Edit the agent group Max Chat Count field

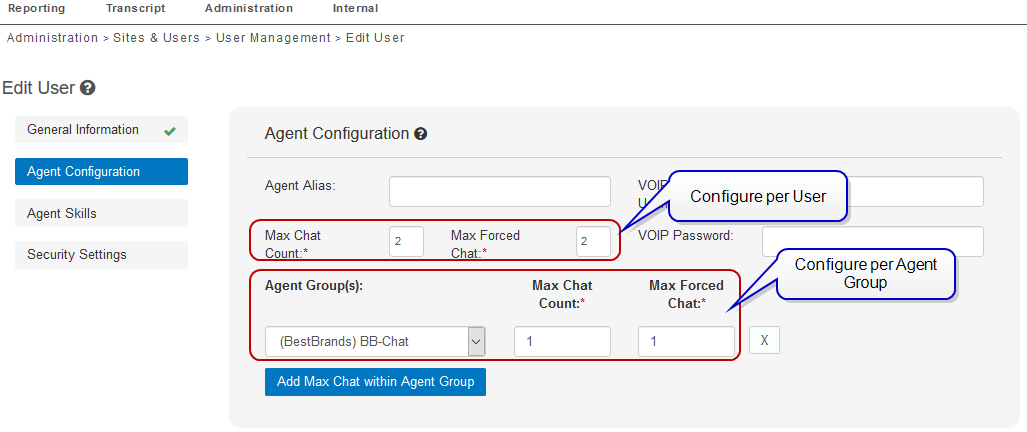coord(562,341)
